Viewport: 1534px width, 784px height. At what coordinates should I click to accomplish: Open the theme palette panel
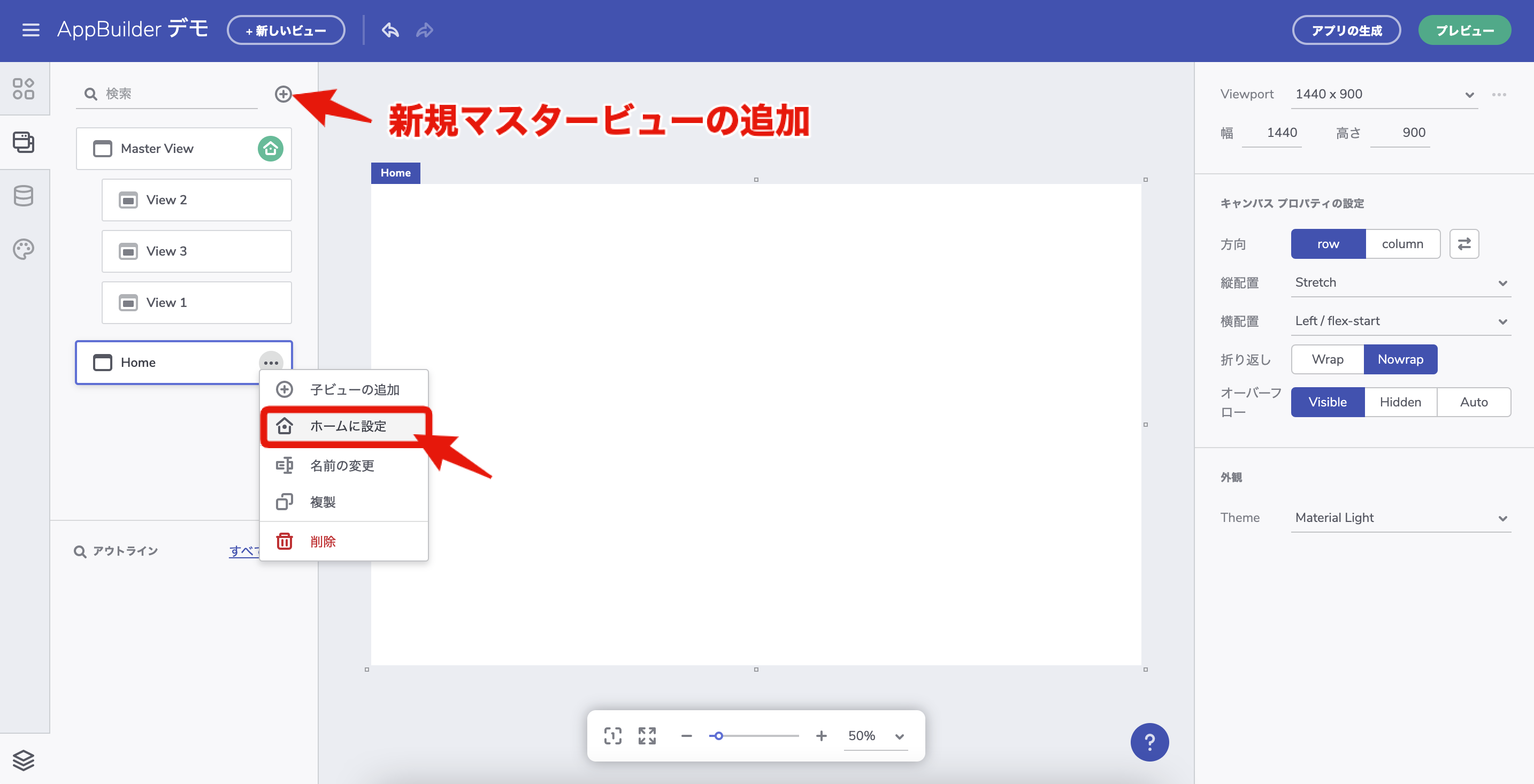25,249
